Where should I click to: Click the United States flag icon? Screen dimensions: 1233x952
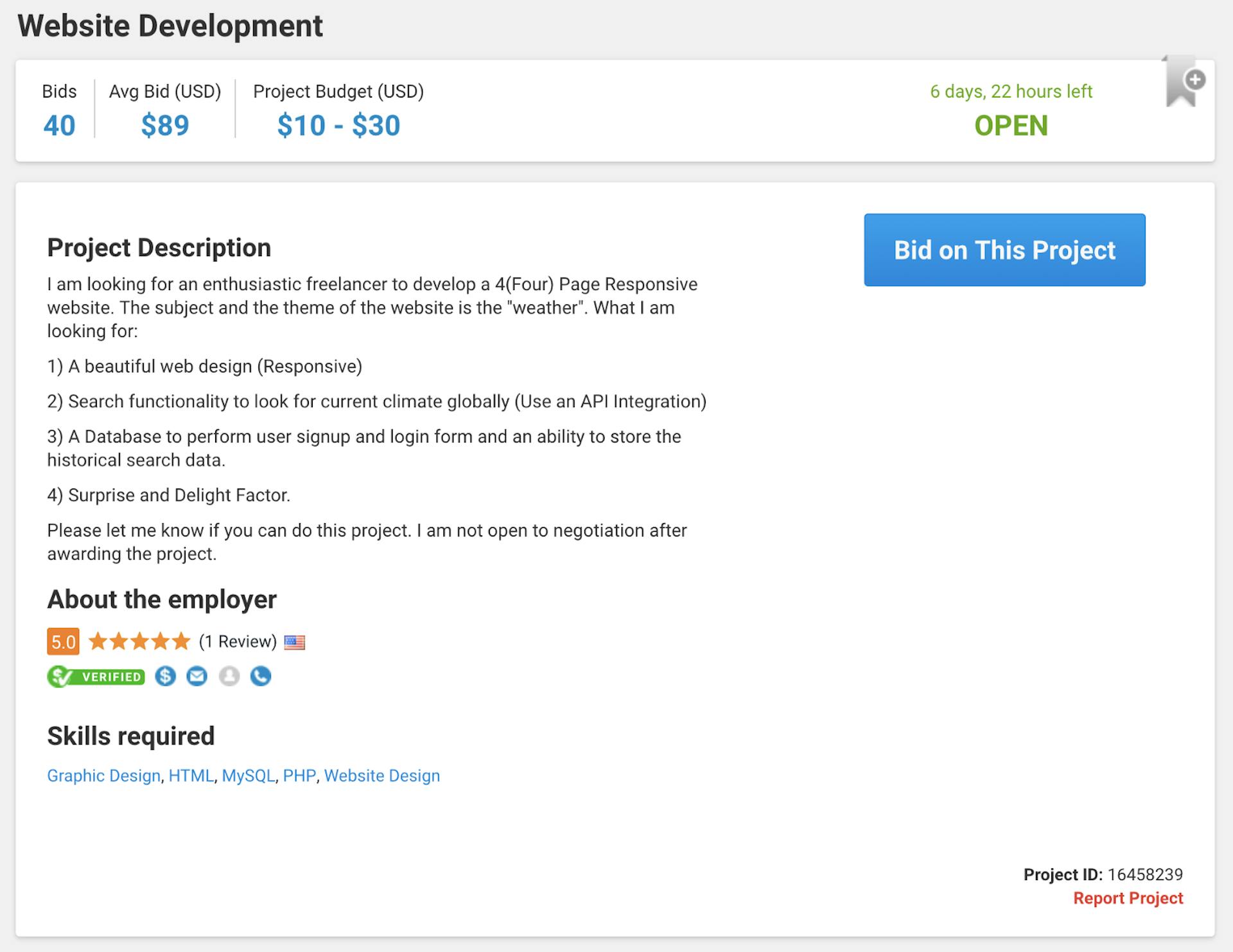pos(295,641)
